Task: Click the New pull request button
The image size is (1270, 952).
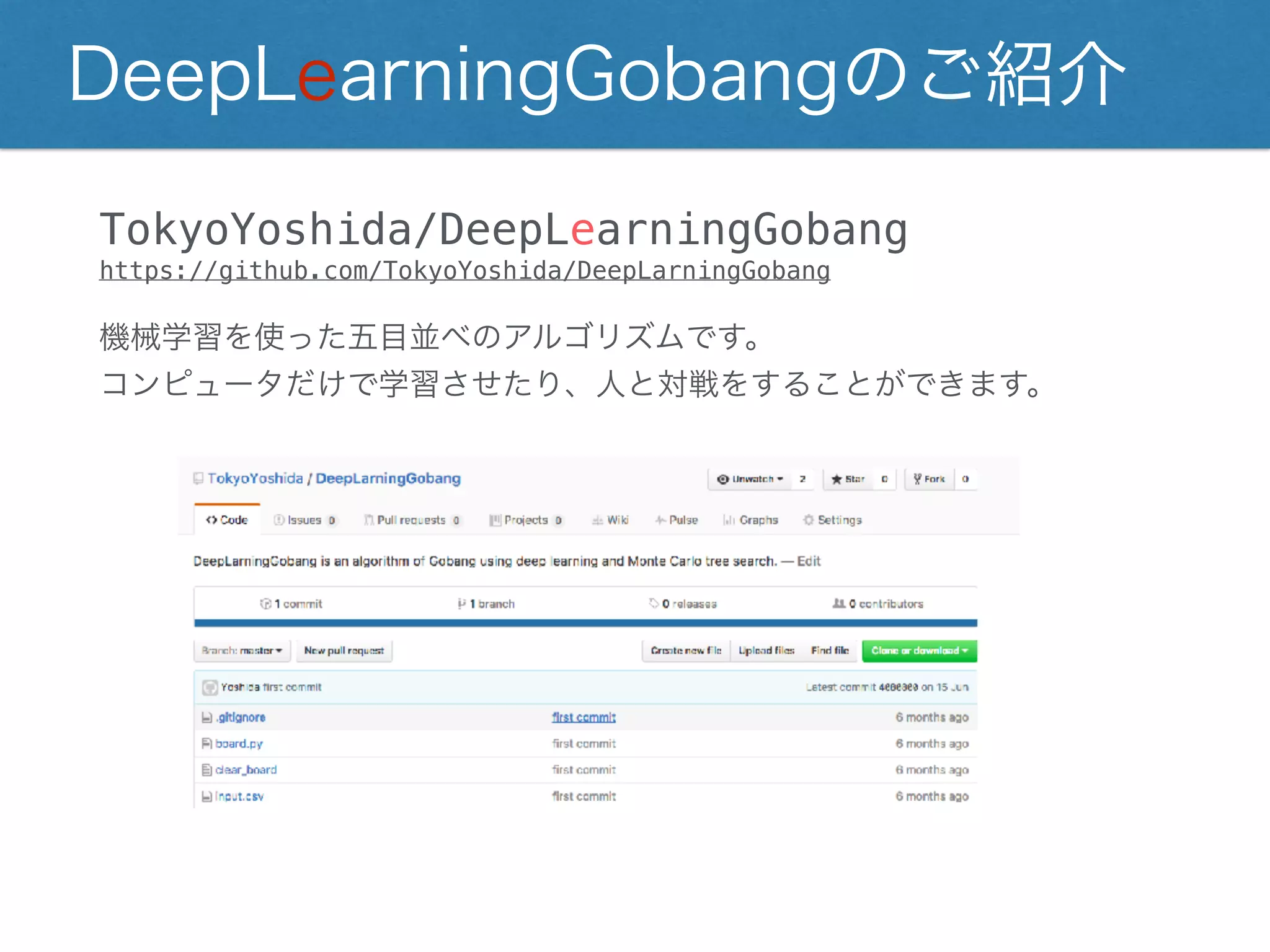Action: tap(344, 651)
